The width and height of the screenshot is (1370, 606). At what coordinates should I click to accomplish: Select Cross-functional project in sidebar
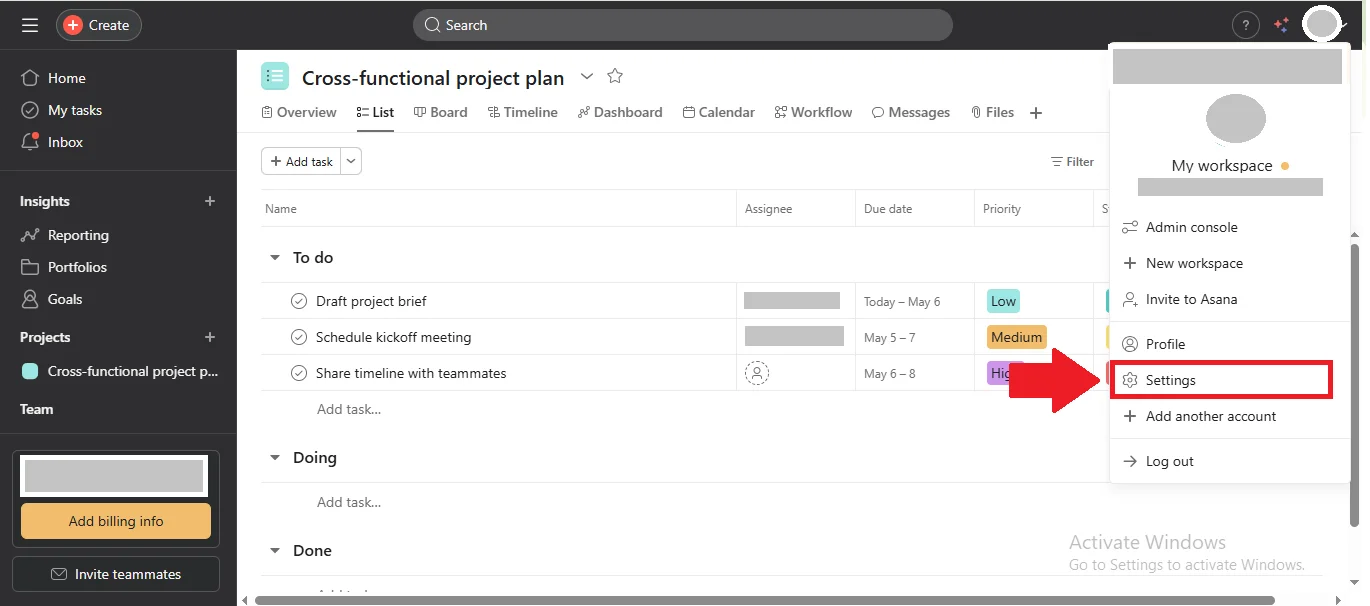[120, 371]
